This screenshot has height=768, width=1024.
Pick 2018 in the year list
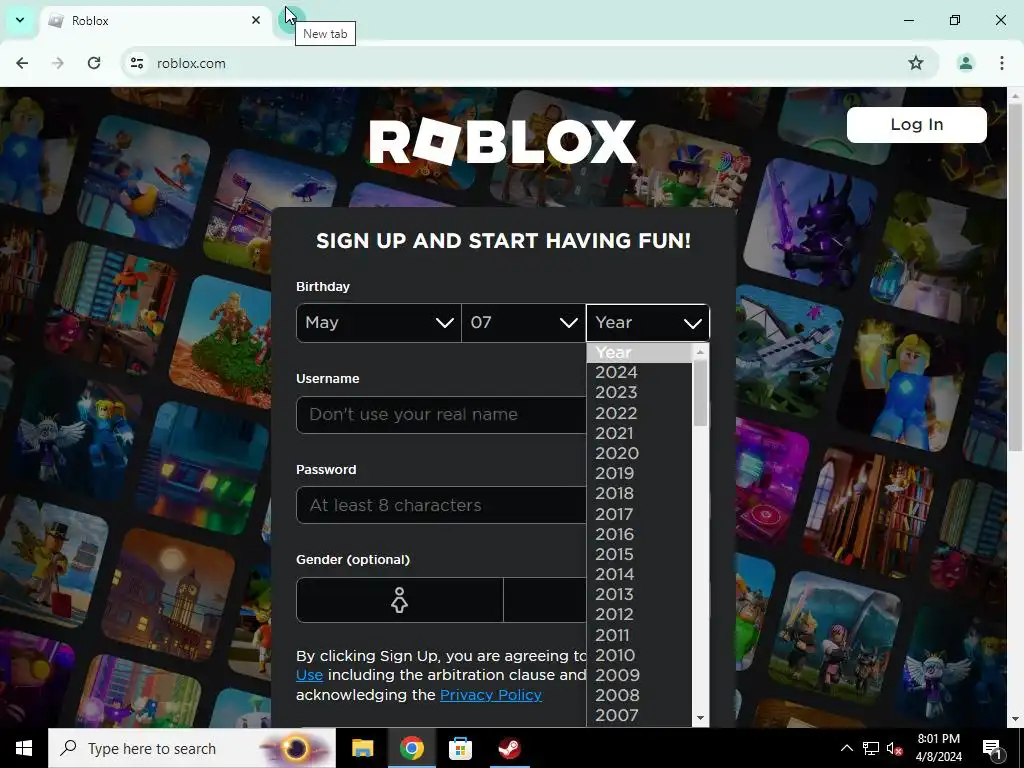pyautogui.click(x=639, y=494)
